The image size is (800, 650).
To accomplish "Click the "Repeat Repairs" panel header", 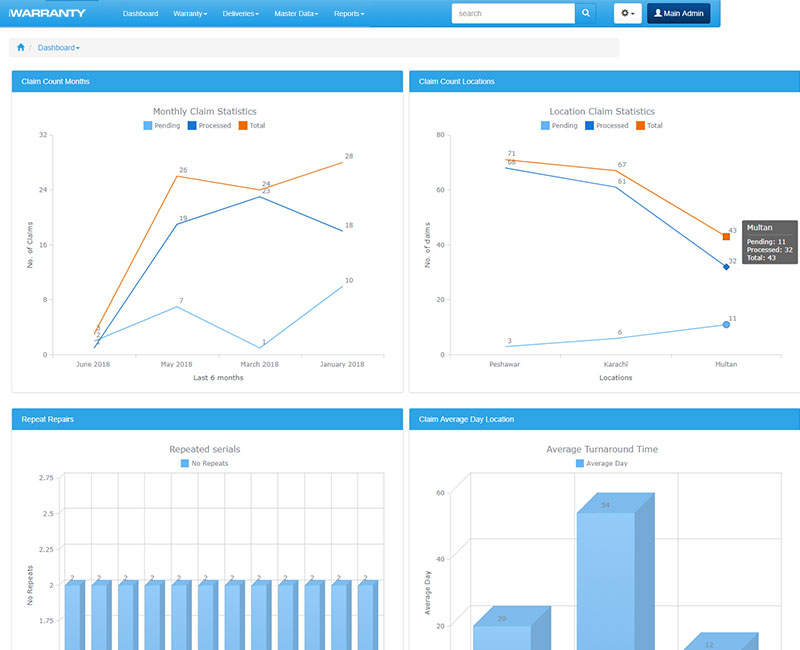I will pyautogui.click(x=207, y=419).
